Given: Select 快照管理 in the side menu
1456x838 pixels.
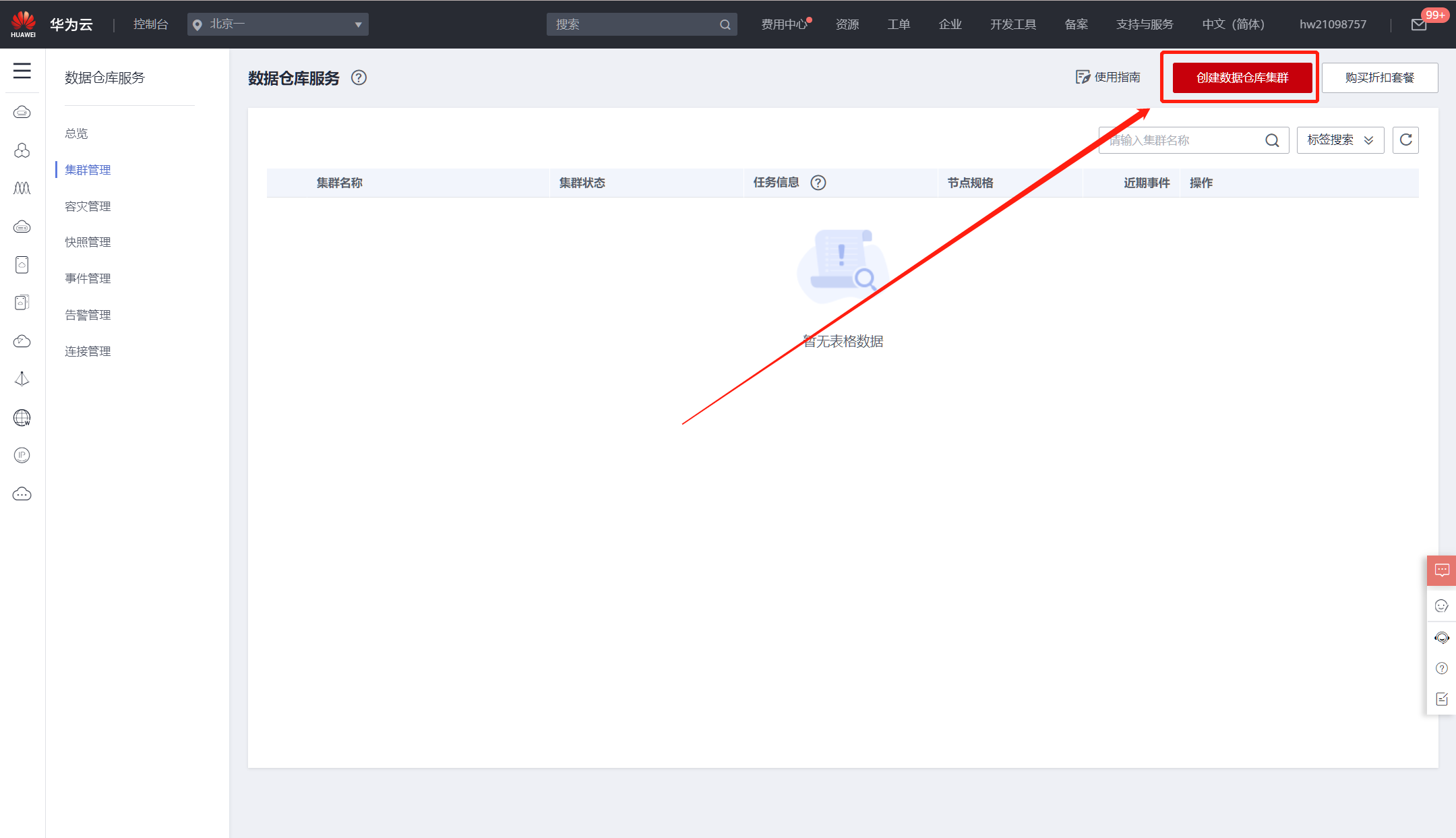Looking at the screenshot, I should (x=88, y=242).
